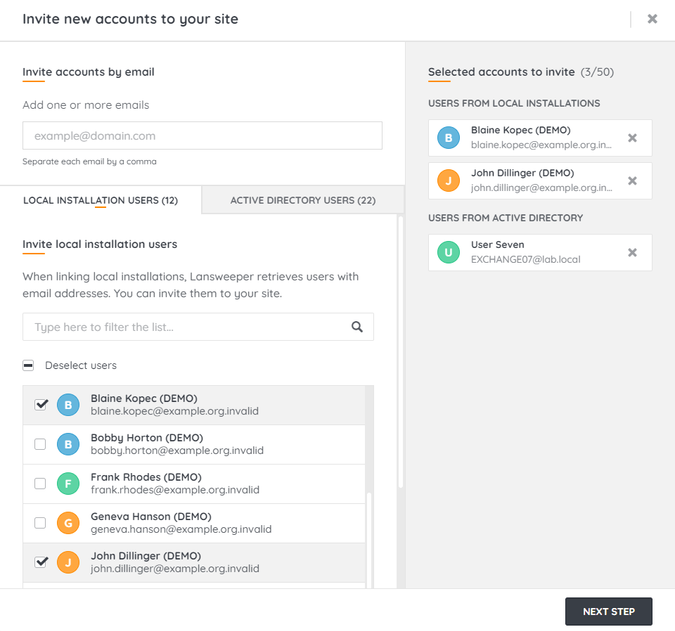Click Bobby Horton's blue avatar icon
Viewport: 675px width, 631px height.
(68, 444)
